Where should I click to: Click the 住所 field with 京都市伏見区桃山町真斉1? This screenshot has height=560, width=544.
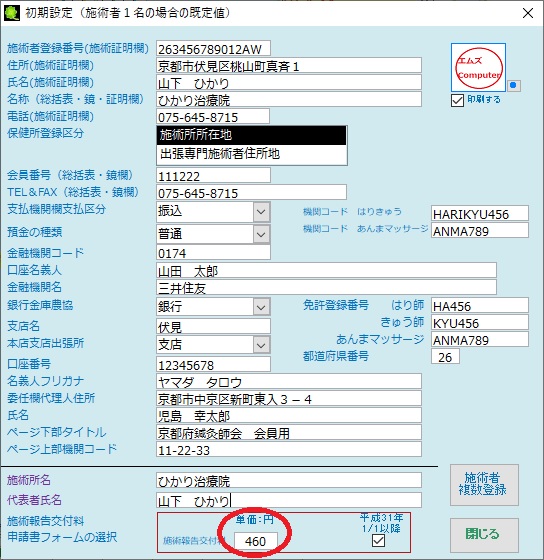coord(289,65)
